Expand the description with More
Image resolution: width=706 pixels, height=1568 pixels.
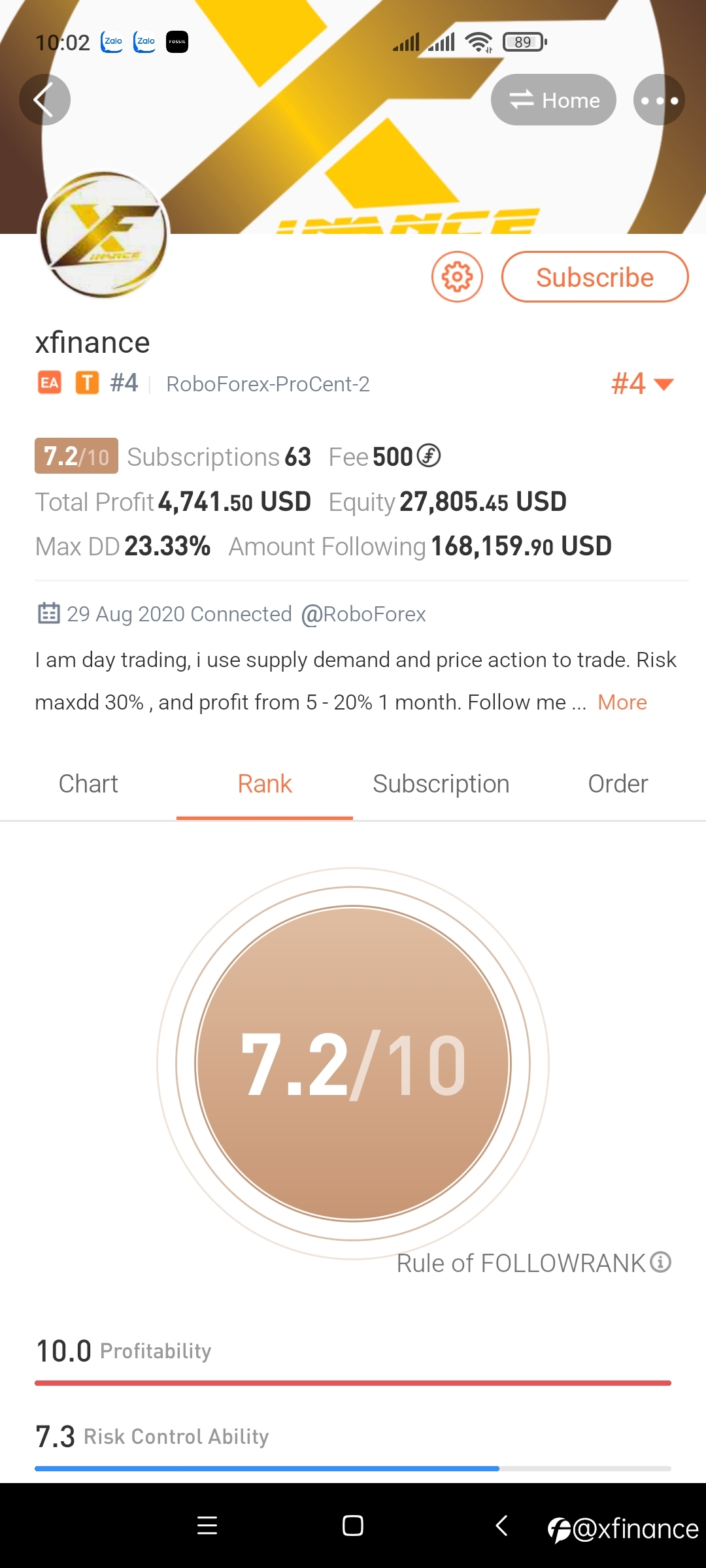click(622, 702)
